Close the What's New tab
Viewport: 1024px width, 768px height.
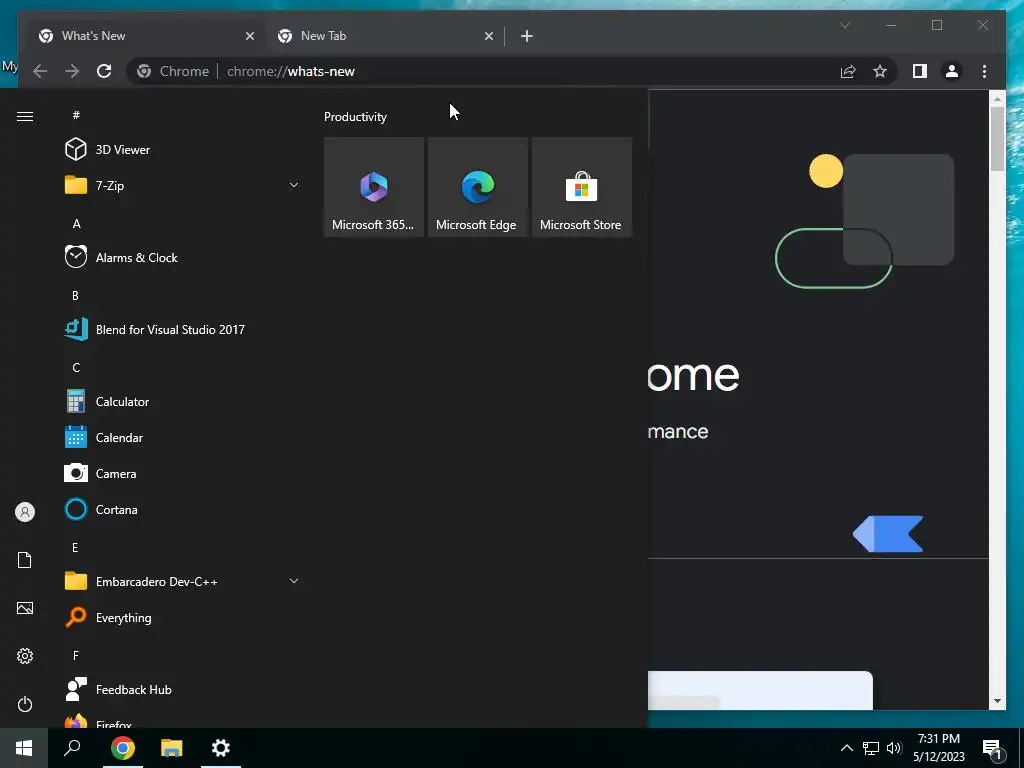click(249, 37)
